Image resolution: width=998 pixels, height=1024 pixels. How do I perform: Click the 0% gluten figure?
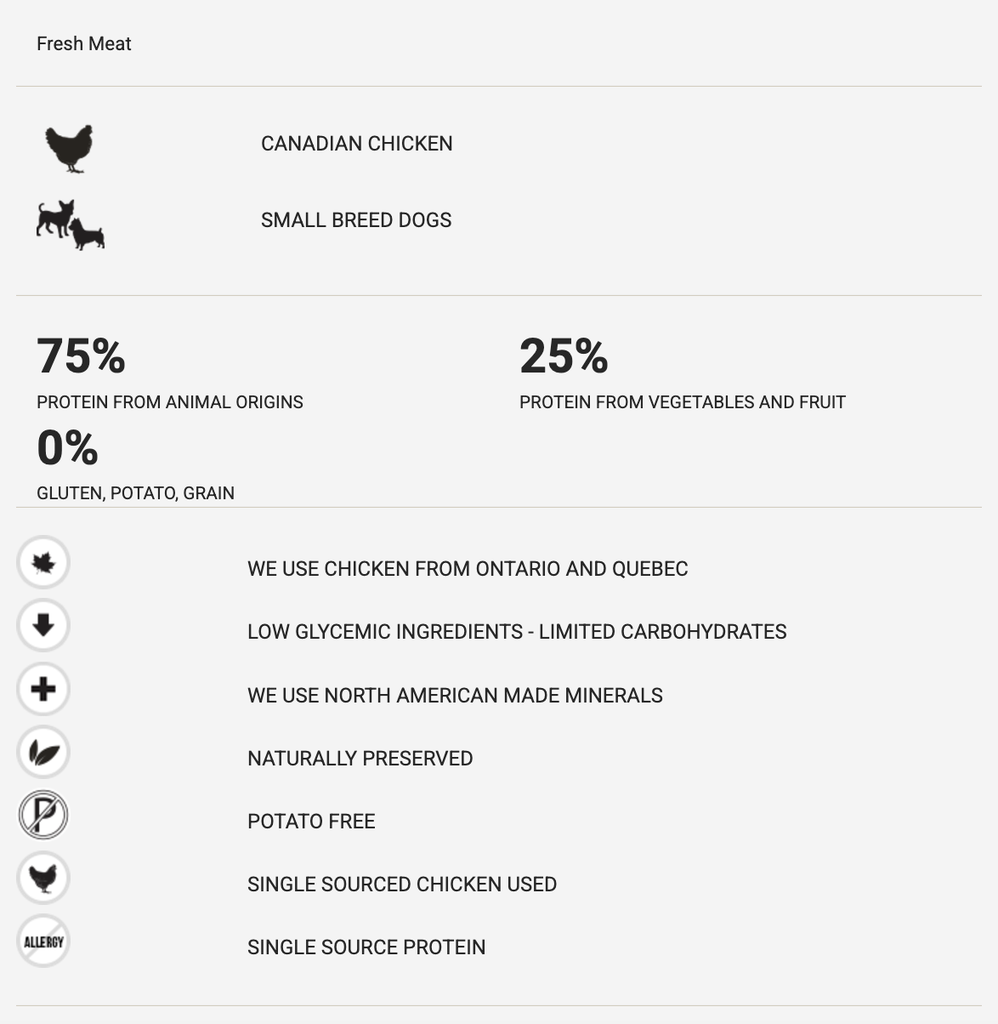coord(67,447)
